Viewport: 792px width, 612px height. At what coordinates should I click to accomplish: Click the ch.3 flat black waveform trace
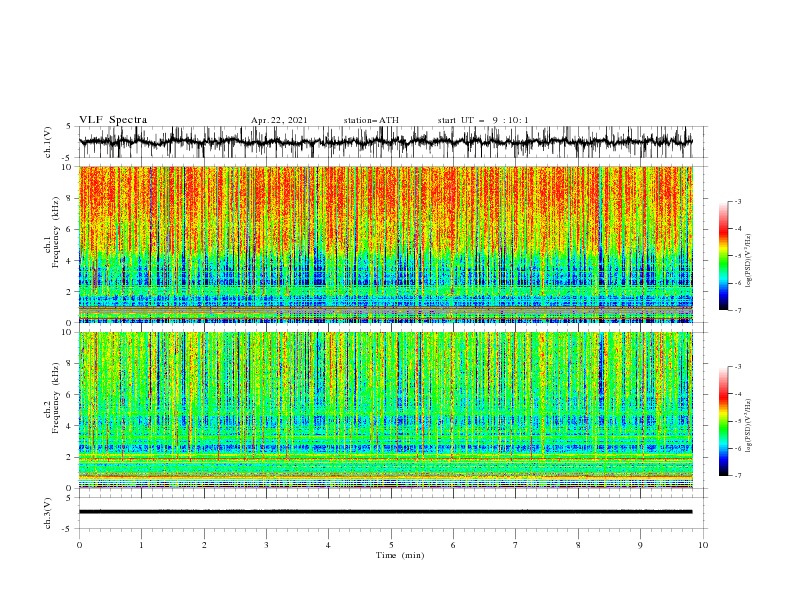[385, 512]
